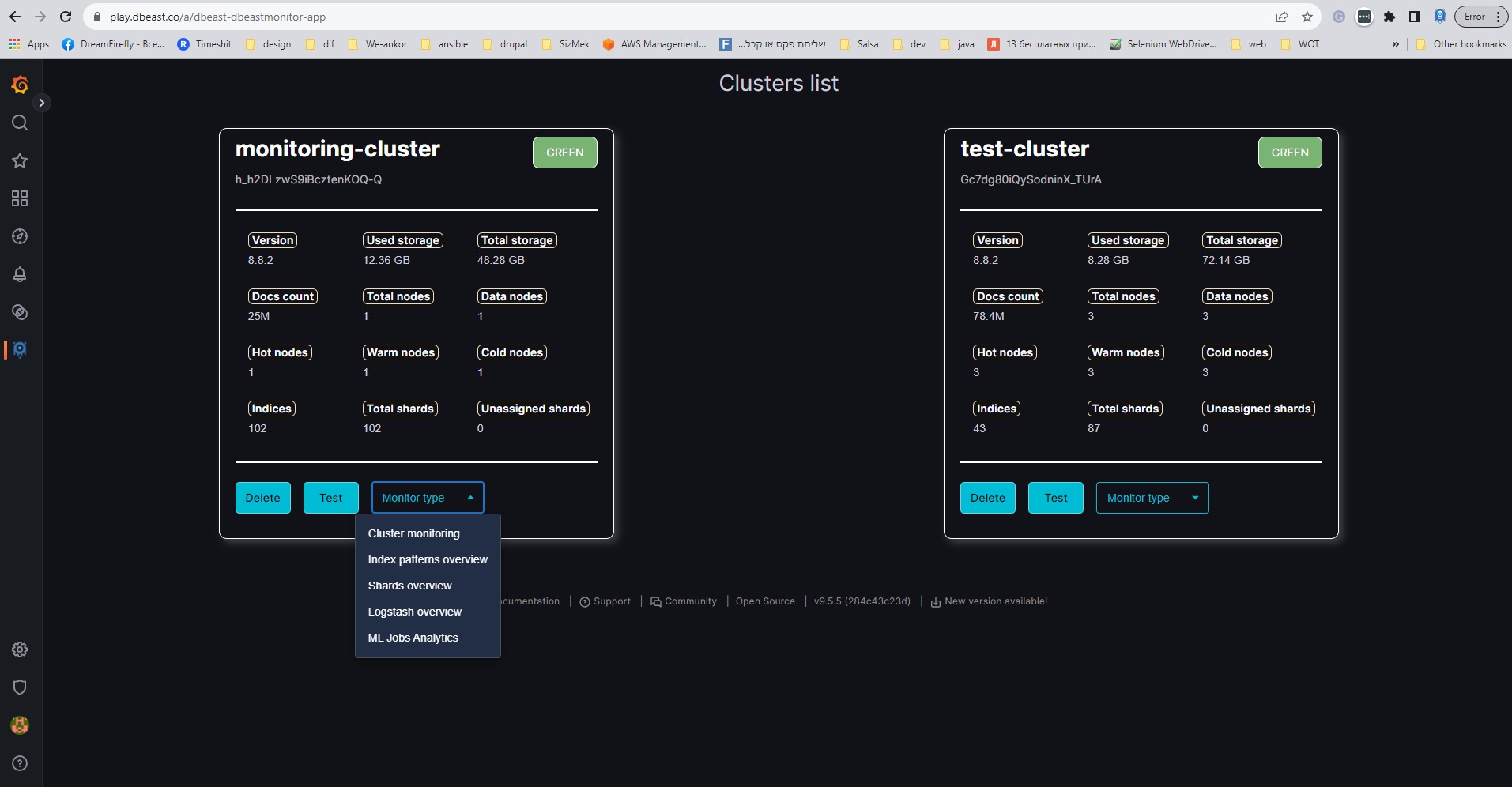The image size is (1512, 787).
Task: Open Server admin shield icon
Action: (x=20, y=687)
